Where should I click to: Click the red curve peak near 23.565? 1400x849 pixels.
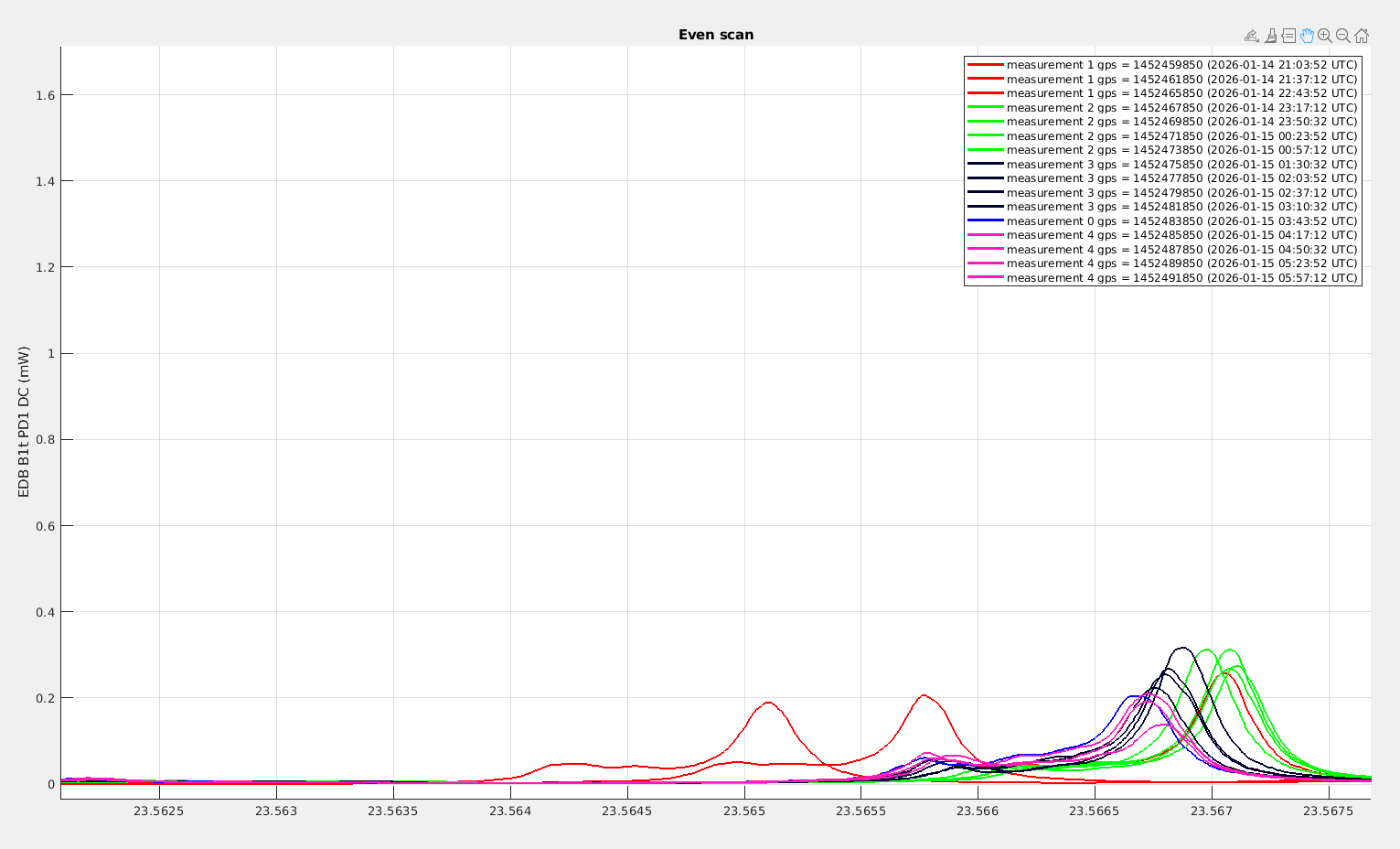(x=767, y=703)
